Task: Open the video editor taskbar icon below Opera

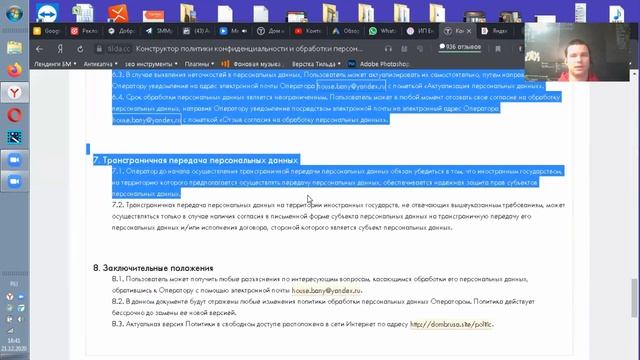Action: click(x=14, y=138)
